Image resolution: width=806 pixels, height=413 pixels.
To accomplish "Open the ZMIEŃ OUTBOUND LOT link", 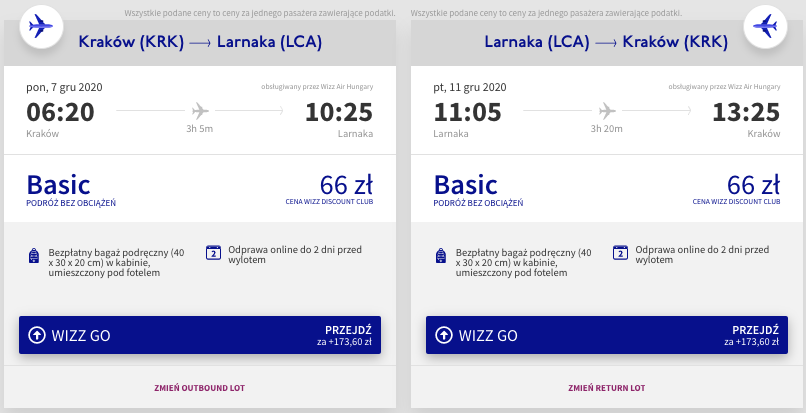I will [x=199, y=388].
